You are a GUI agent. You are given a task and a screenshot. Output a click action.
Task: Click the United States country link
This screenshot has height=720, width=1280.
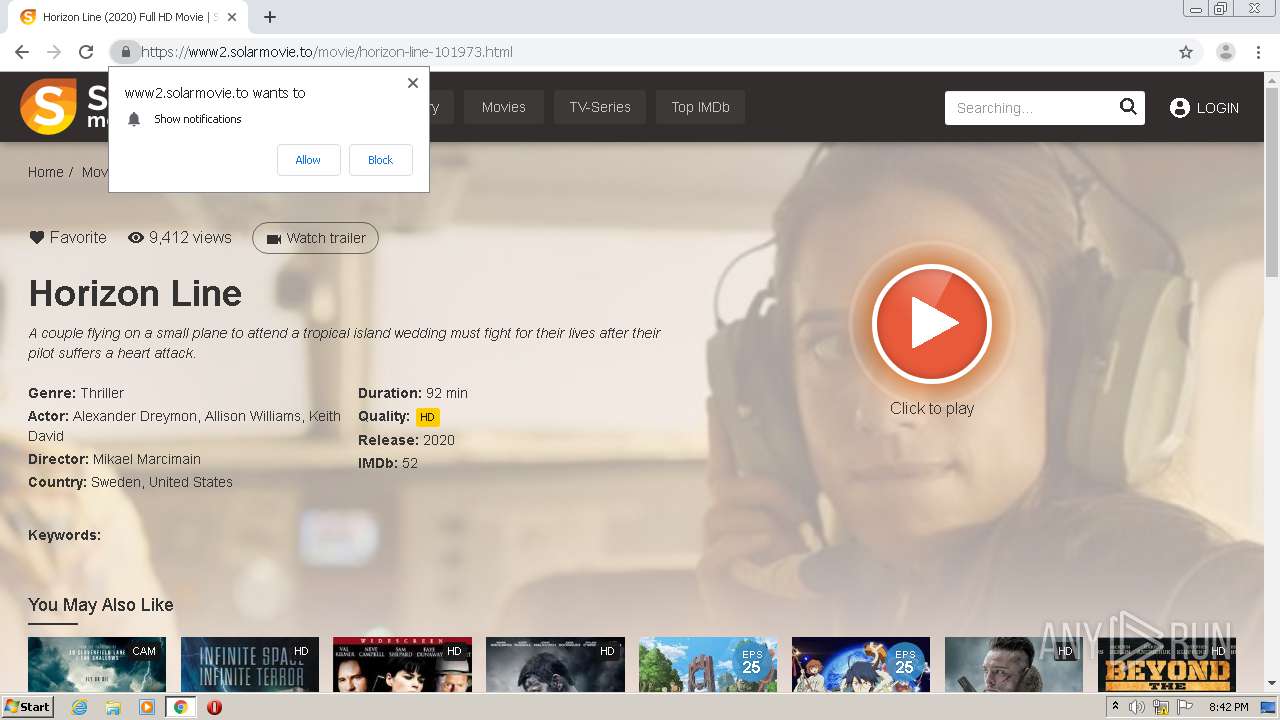pos(190,482)
